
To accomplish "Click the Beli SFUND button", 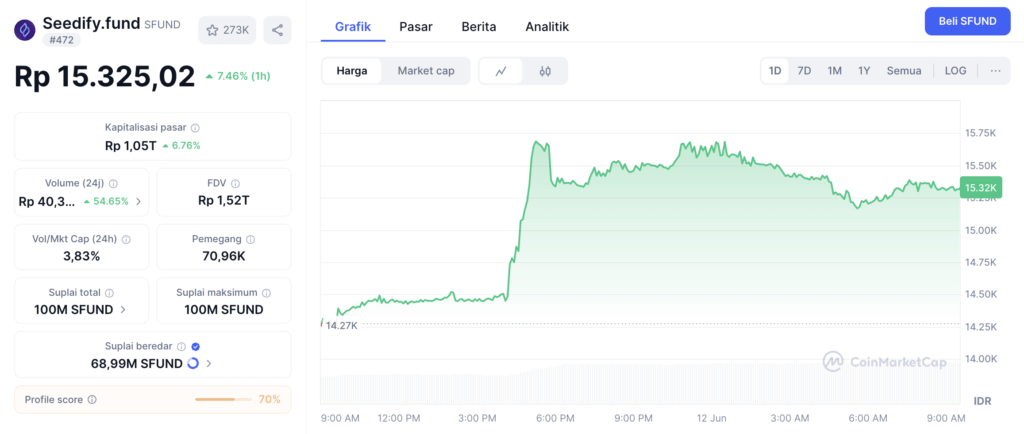I will coord(967,21).
